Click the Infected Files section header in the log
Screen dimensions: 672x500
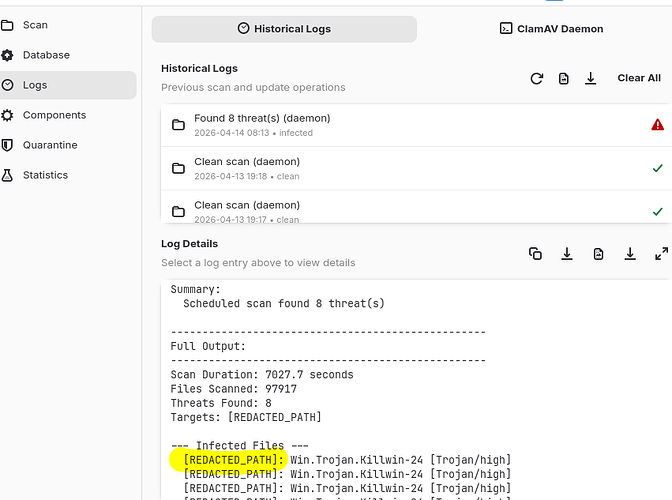[240, 446]
